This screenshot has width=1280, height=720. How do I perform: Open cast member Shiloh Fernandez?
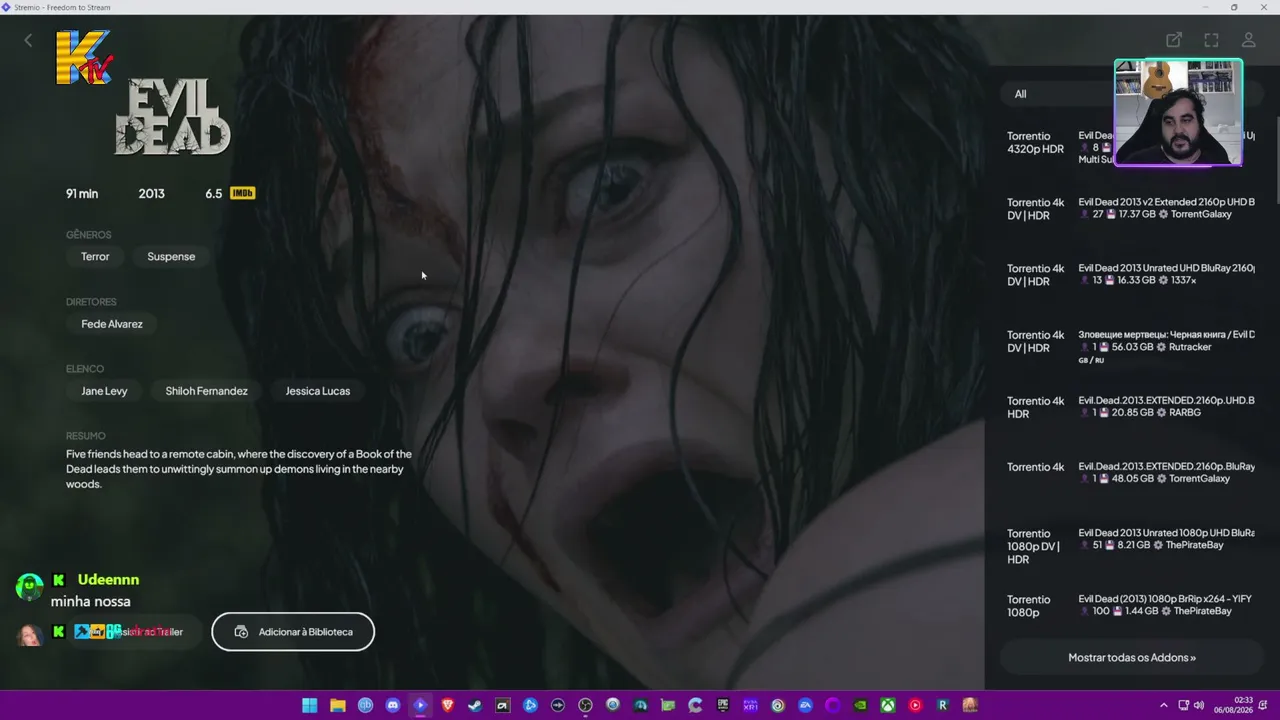(x=206, y=391)
